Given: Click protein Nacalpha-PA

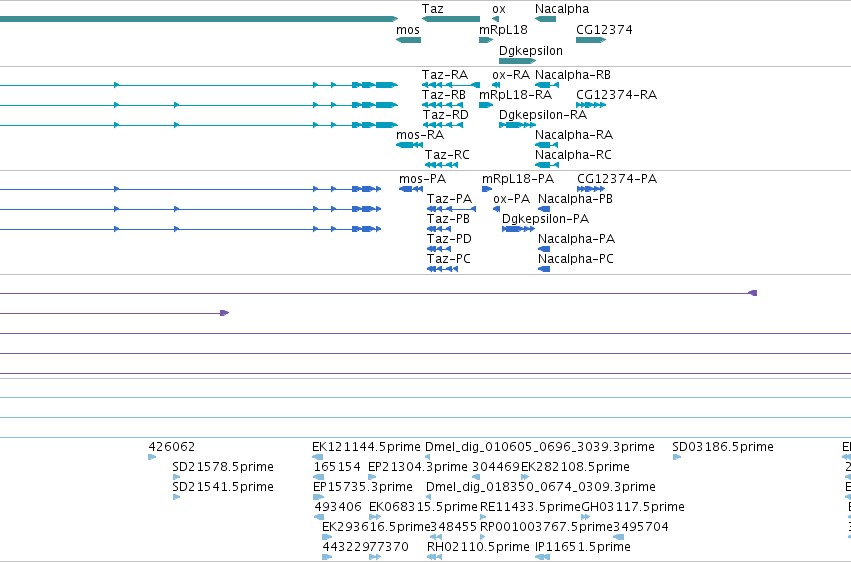Looking at the screenshot, I should pyautogui.click(x=576, y=239).
